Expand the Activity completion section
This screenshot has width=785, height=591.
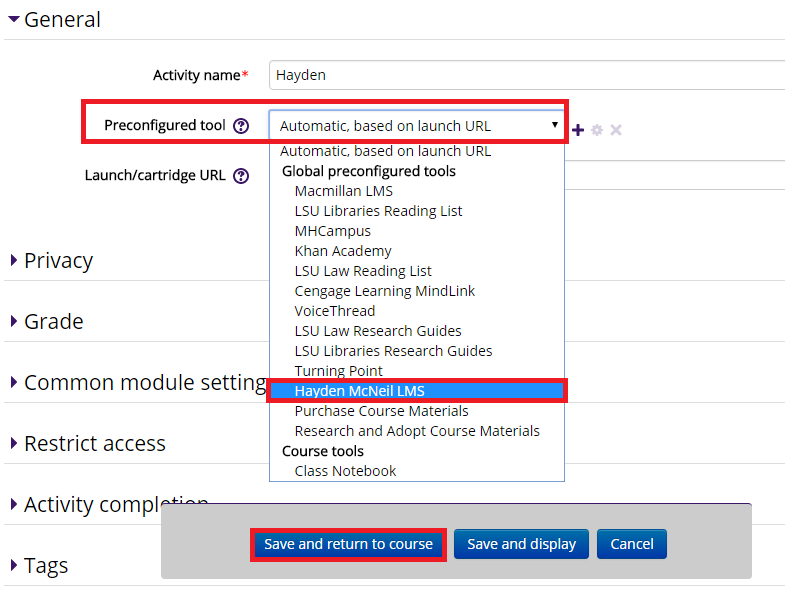(109, 504)
